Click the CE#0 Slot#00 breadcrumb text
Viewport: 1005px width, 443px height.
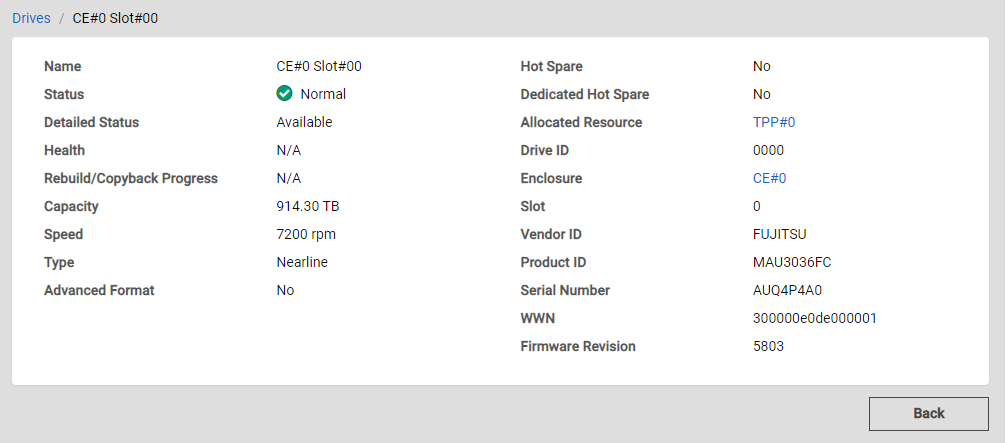(115, 18)
